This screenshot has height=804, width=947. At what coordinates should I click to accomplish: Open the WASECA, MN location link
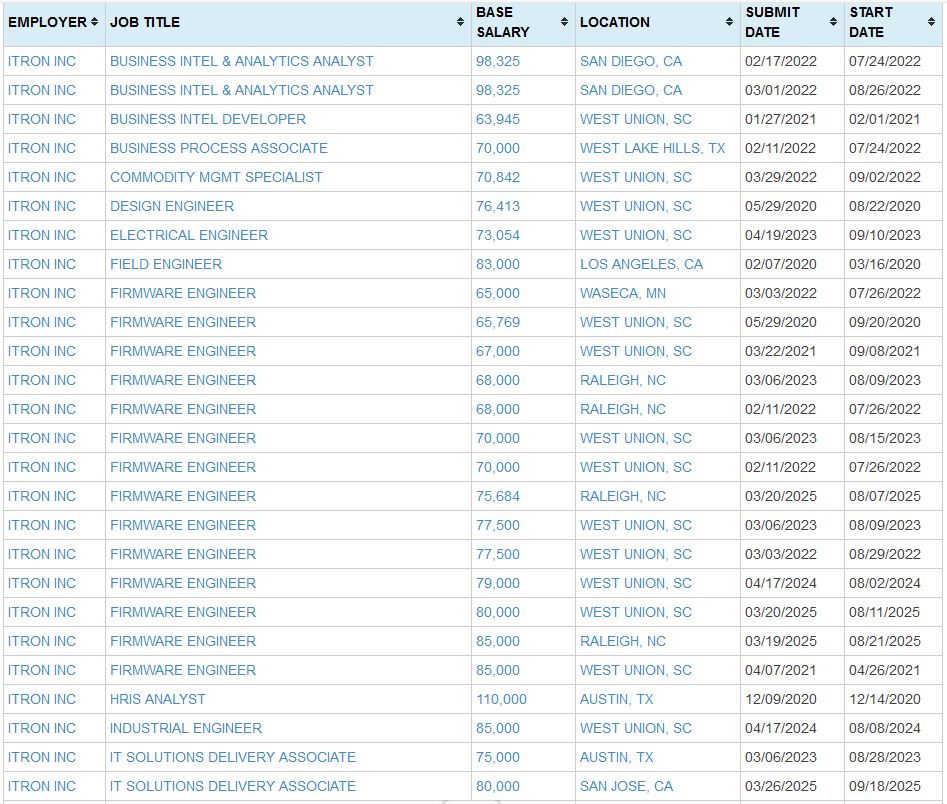coord(623,293)
